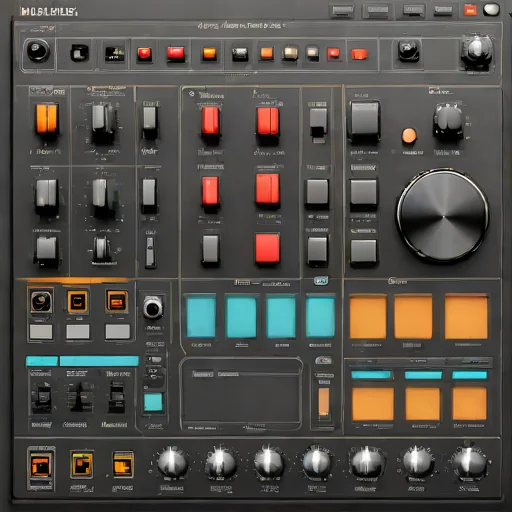Select the small cyan square button

click(153, 402)
